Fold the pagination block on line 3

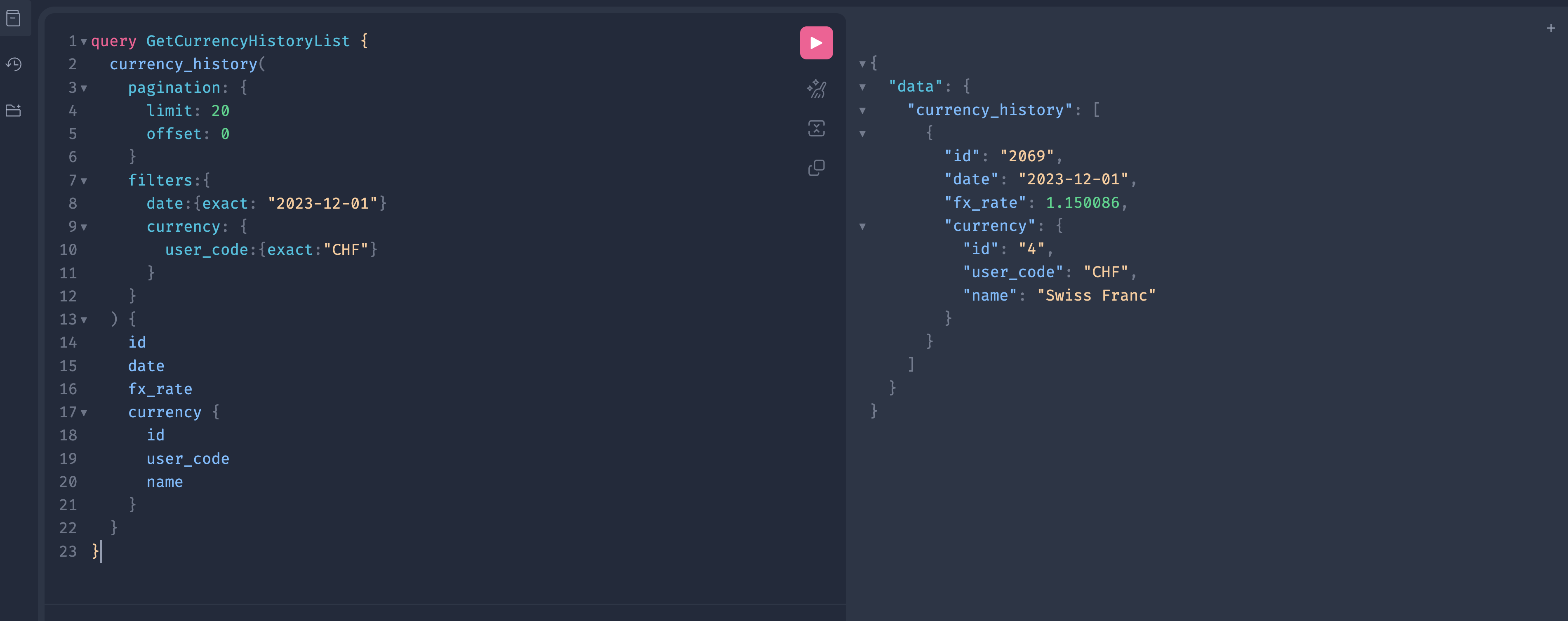pos(84,88)
